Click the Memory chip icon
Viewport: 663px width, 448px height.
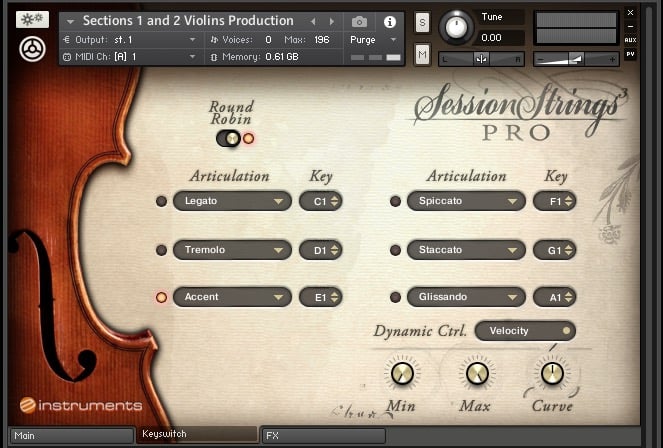(x=214, y=57)
